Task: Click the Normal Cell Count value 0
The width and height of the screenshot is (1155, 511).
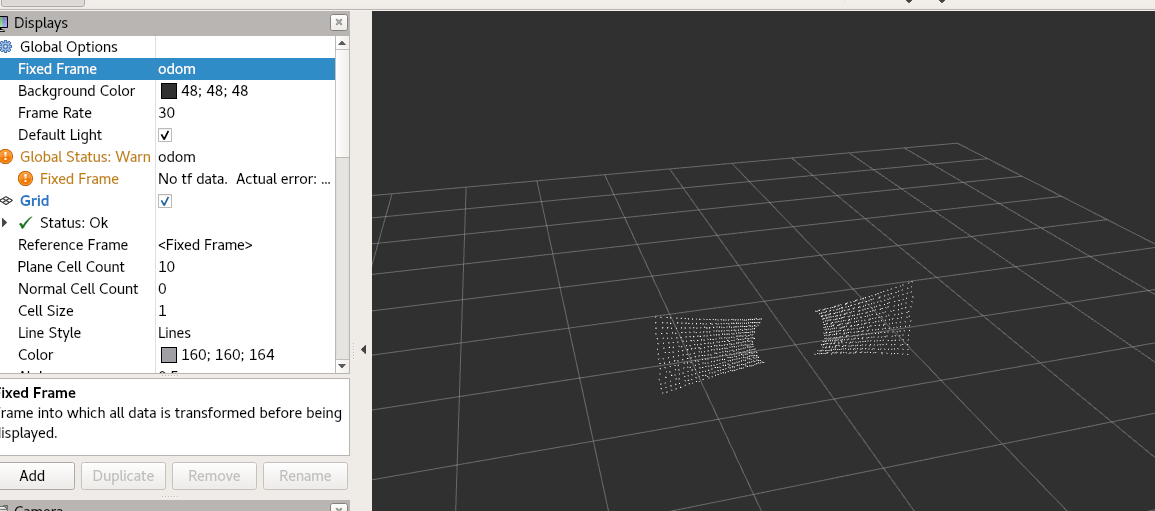Action: click(162, 289)
